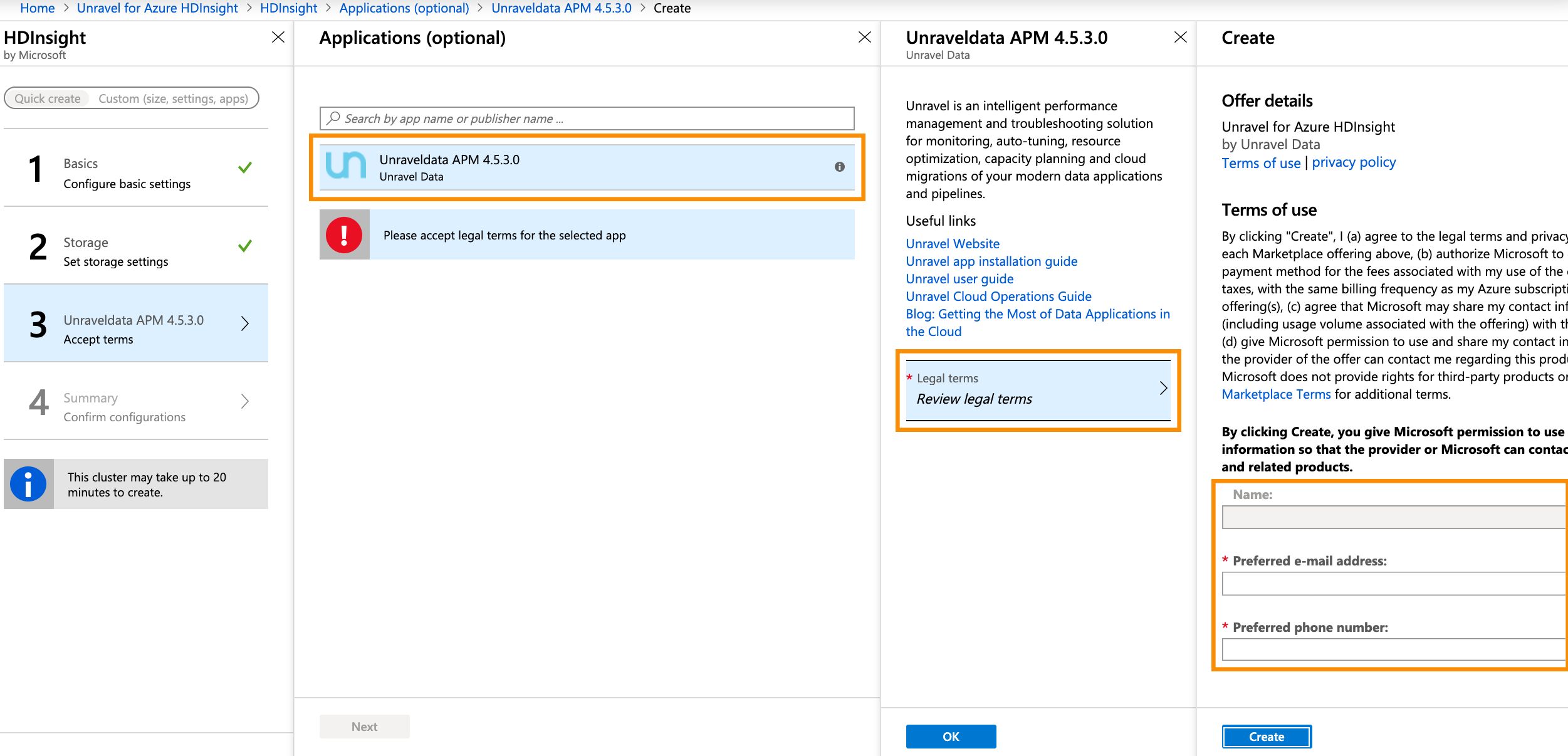Expand the Legal terms chevron
Viewport: 1568px width, 756px height.
1163,388
